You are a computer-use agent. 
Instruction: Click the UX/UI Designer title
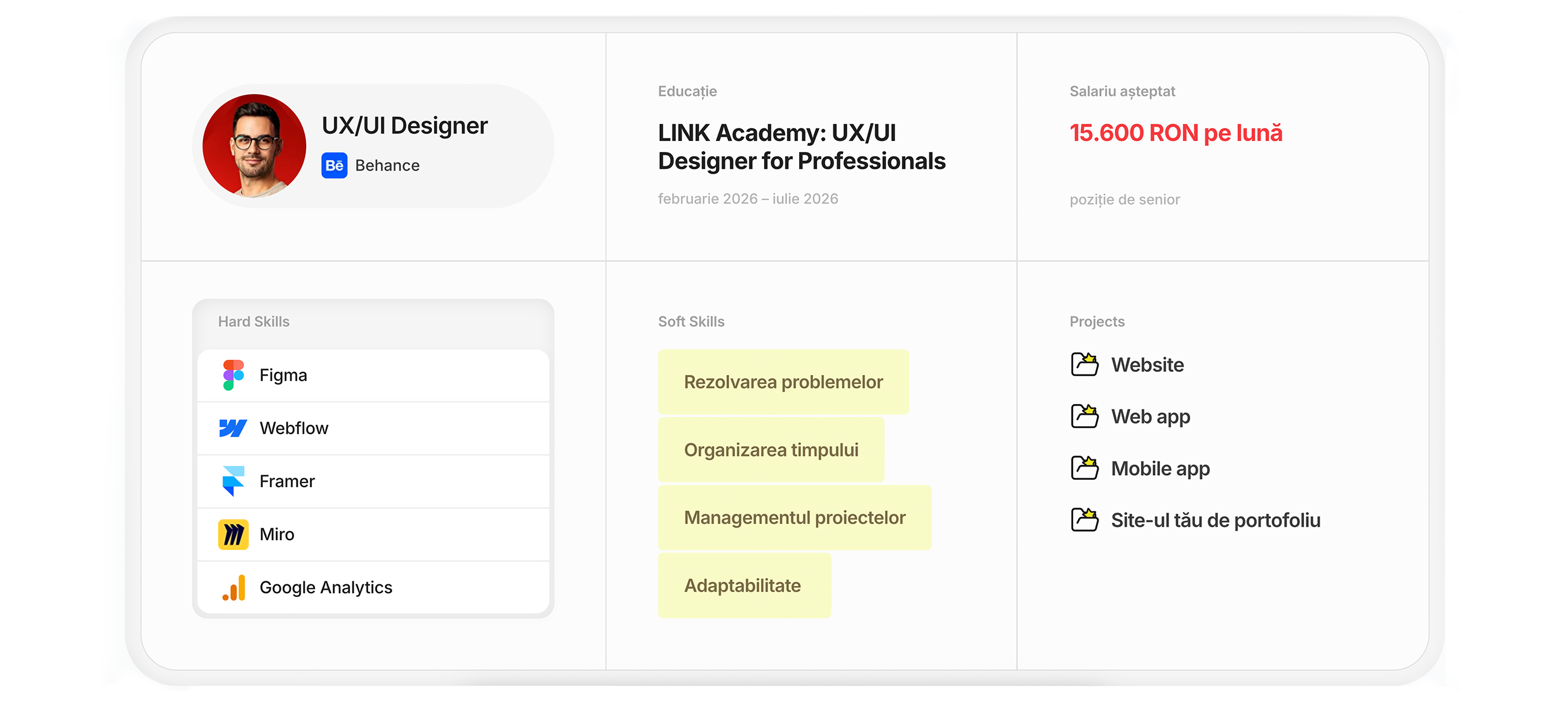click(x=405, y=125)
